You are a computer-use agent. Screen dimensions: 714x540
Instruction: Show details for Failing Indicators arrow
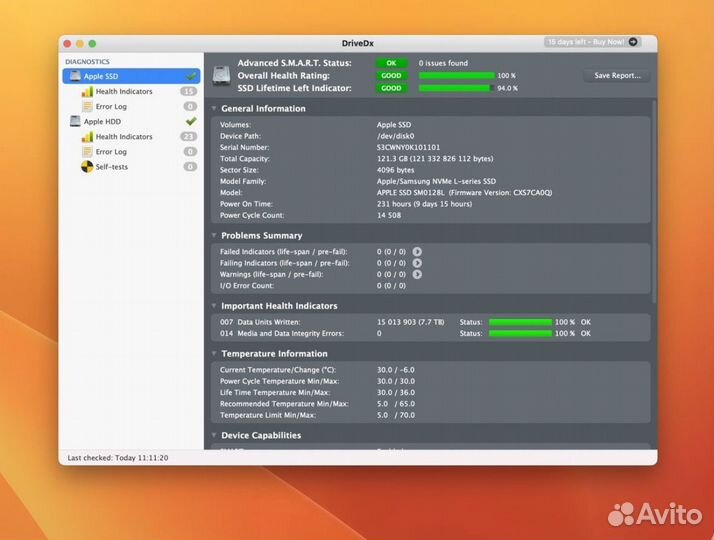click(x=417, y=263)
